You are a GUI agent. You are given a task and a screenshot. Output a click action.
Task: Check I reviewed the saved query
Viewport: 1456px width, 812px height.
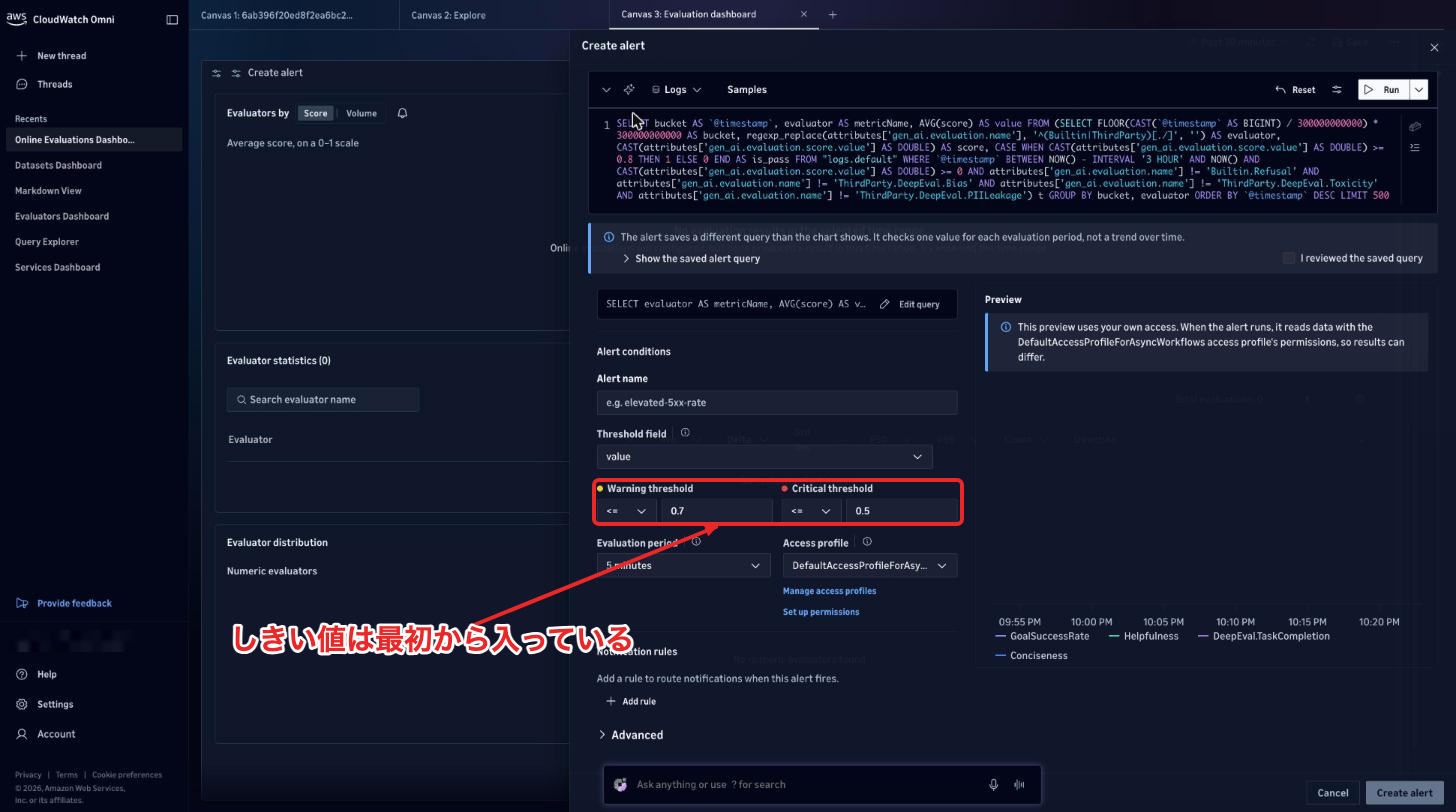[x=1289, y=258]
